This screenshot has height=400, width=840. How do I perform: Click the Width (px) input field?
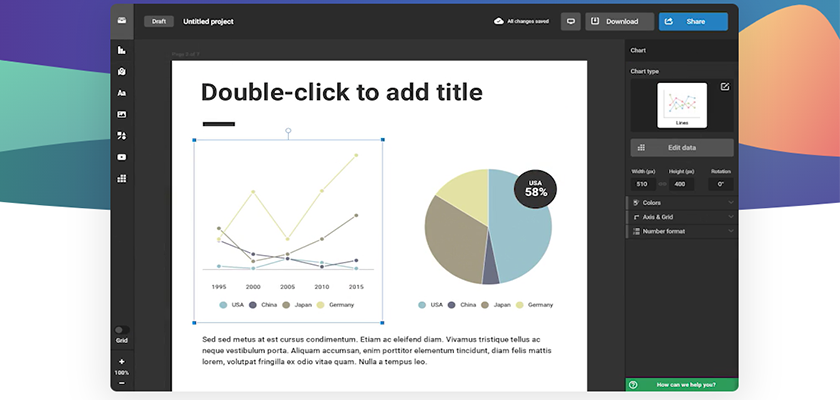coord(642,184)
